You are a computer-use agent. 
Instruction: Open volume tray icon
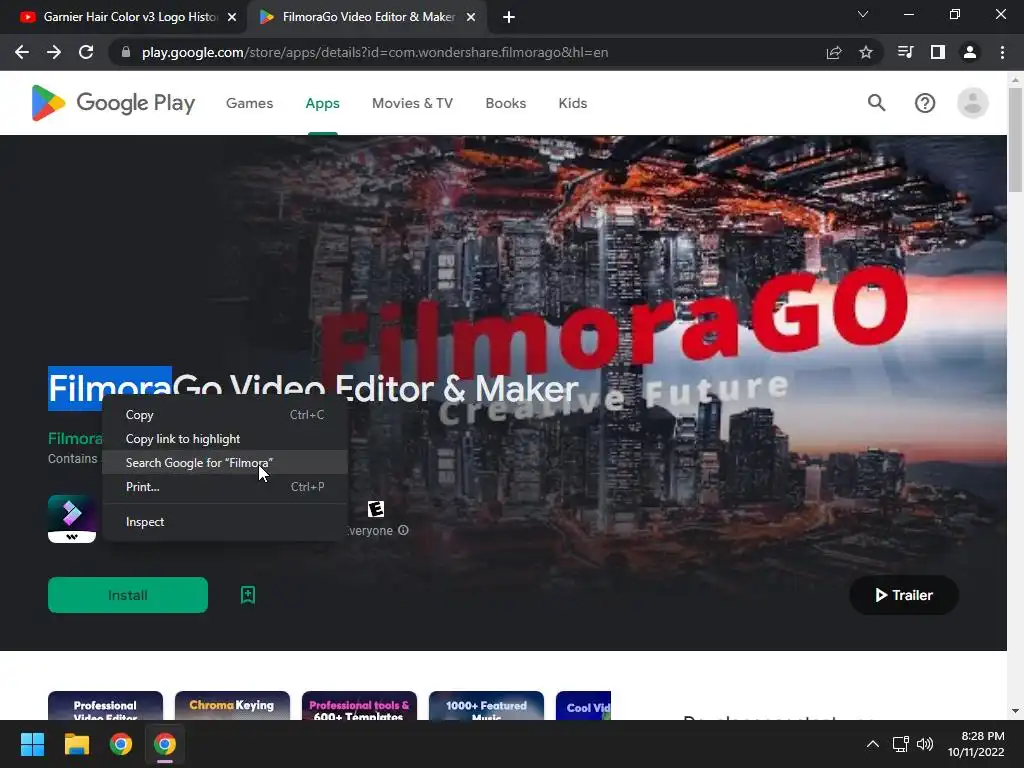[x=925, y=744]
